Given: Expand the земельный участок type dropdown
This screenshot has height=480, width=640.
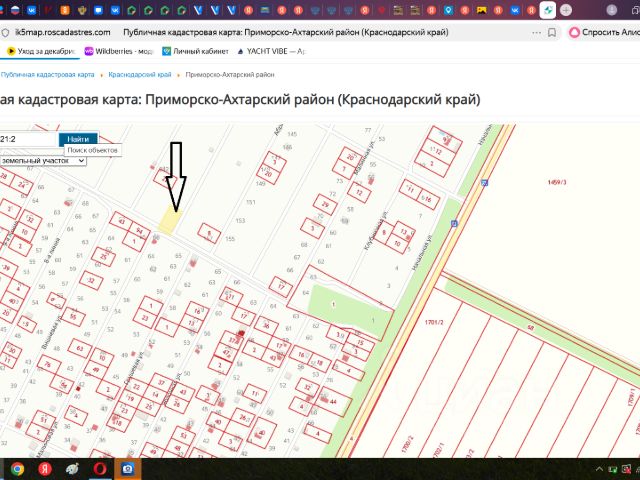Looking at the screenshot, I should click(x=42, y=161).
